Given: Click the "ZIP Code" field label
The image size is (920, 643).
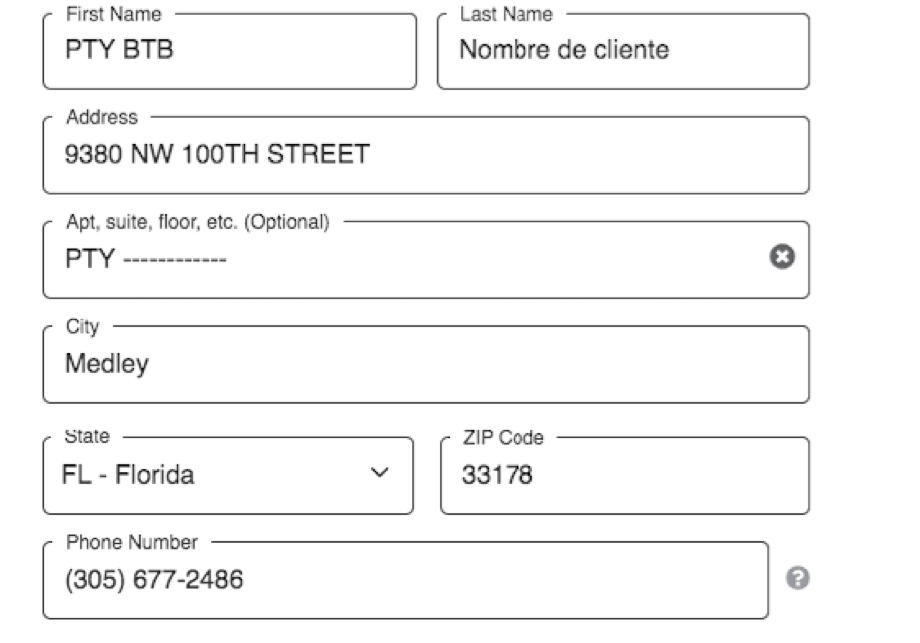Looking at the screenshot, I should [x=503, y=437].
